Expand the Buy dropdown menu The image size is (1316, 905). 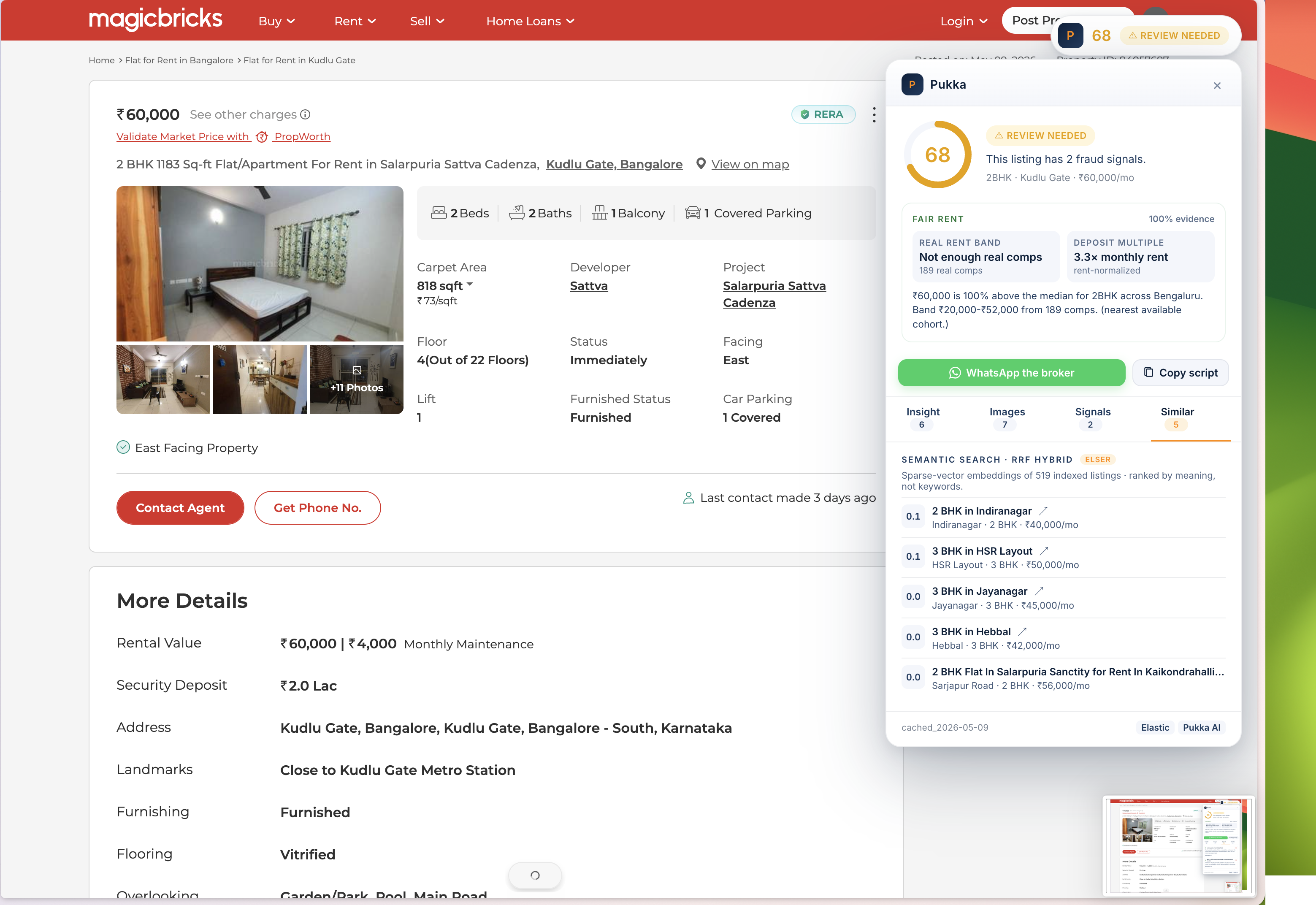point(277,21)
